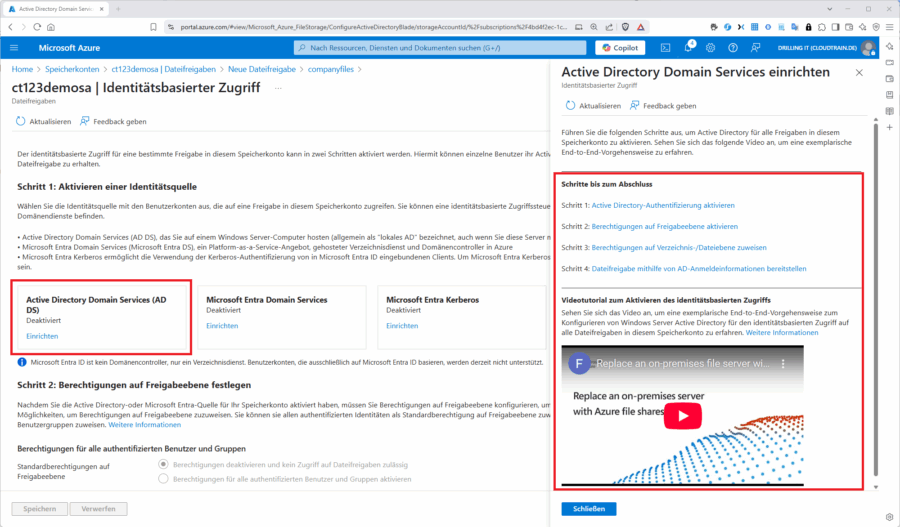Viewport: 900px width, 527px height.
Task: Open Azure portal settings gear
Action: point(711,48)
